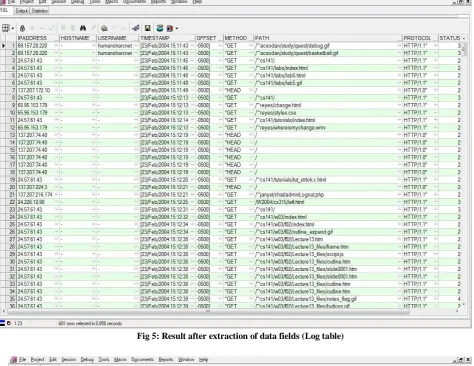Click the HOSTNAME column header

click(x=78, y=38)
